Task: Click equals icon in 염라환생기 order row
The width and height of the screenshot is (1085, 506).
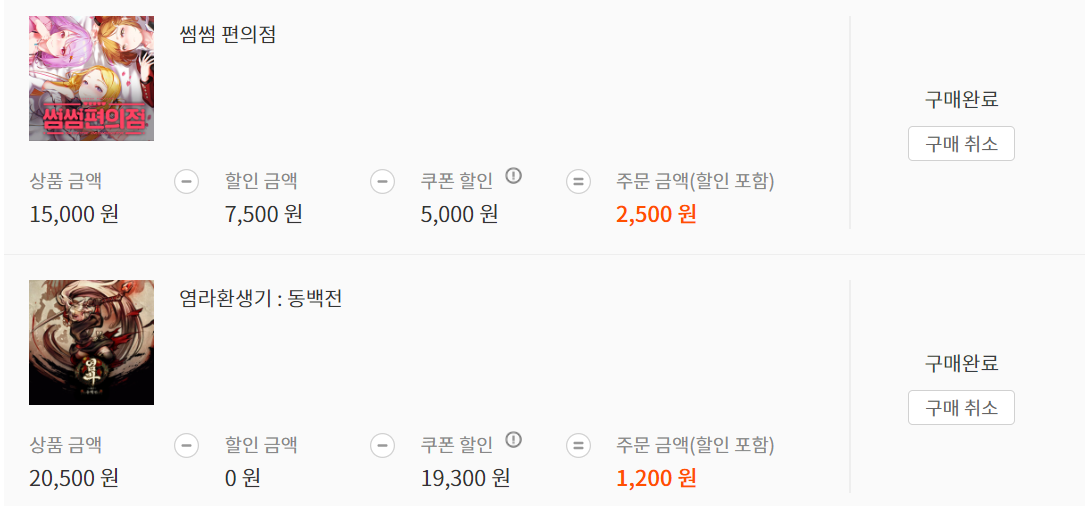Action: [x=578, y=446]
